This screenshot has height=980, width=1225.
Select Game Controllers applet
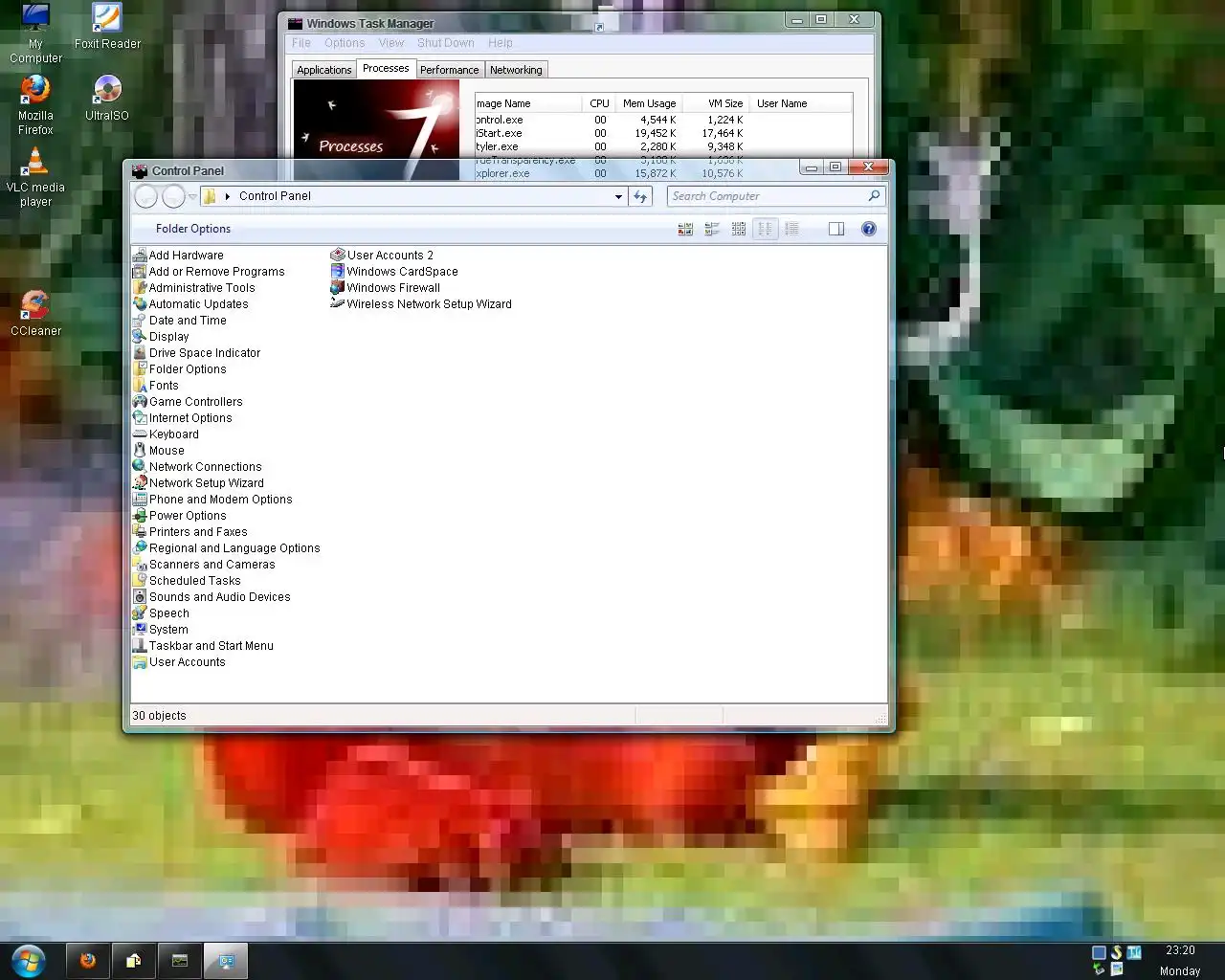[188, 402]
